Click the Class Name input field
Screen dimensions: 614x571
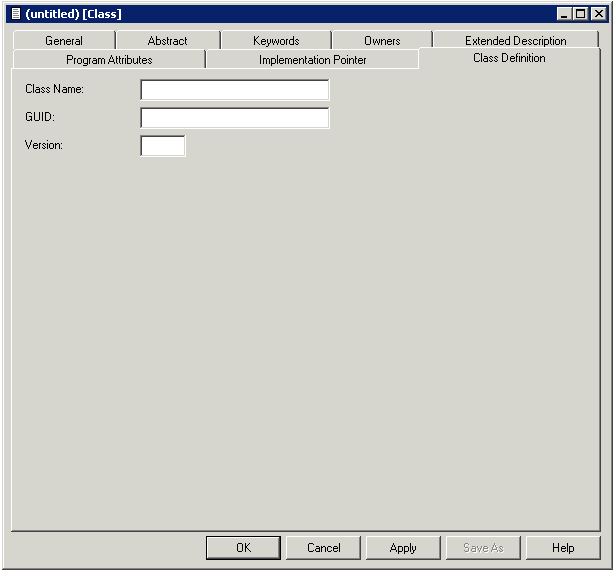235,90
